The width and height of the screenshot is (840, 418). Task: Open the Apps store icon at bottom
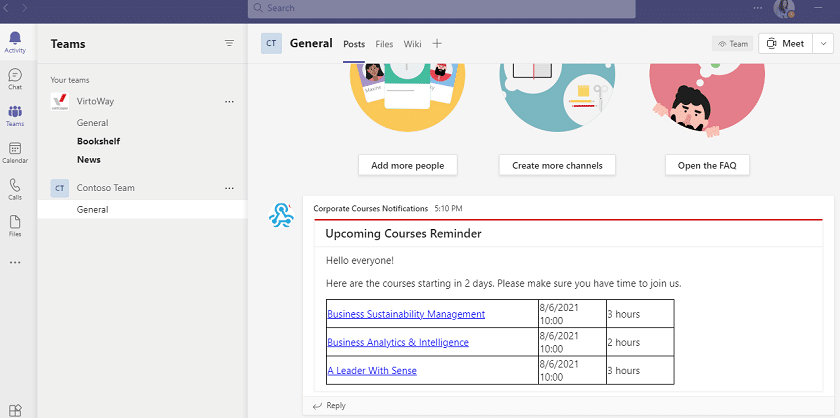16,410
